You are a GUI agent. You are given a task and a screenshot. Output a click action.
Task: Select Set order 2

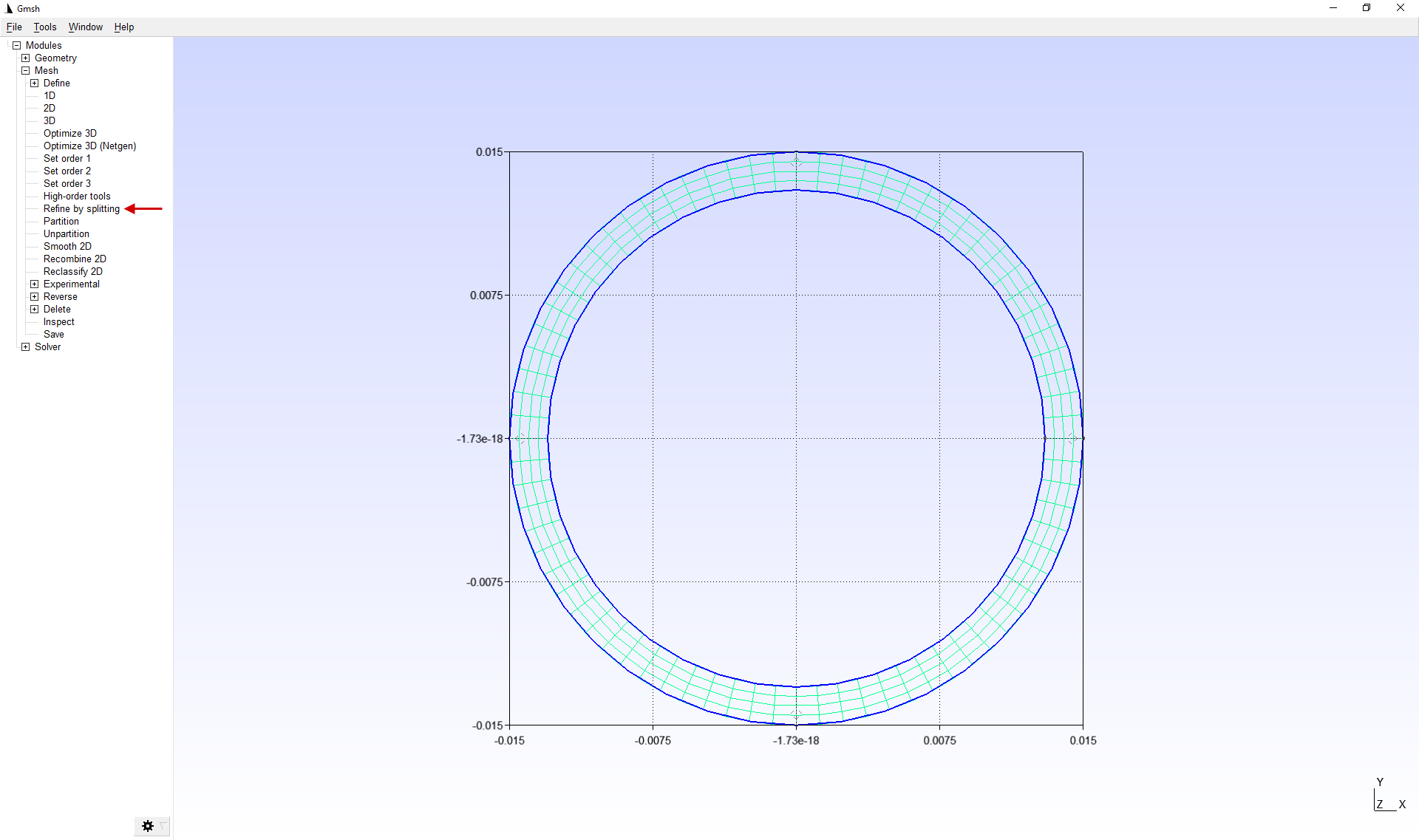coord(67,171)
